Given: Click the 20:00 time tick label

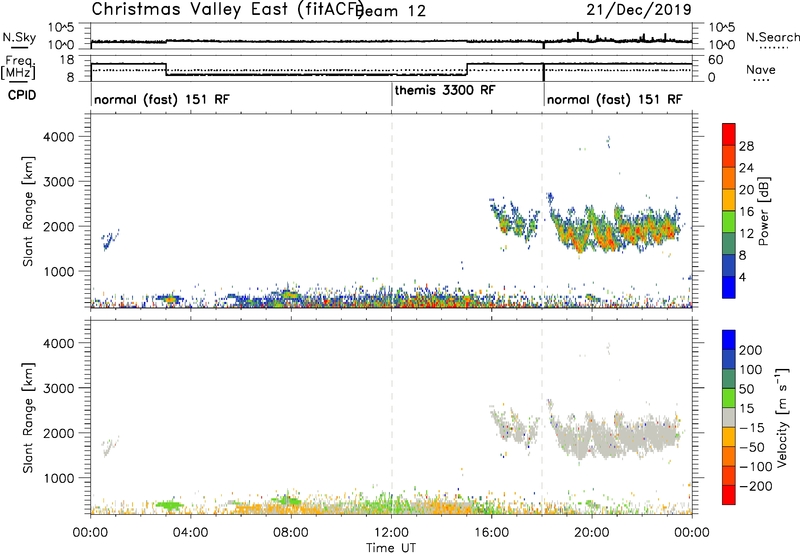Looking at the screenshot, I should pos(592,533).
